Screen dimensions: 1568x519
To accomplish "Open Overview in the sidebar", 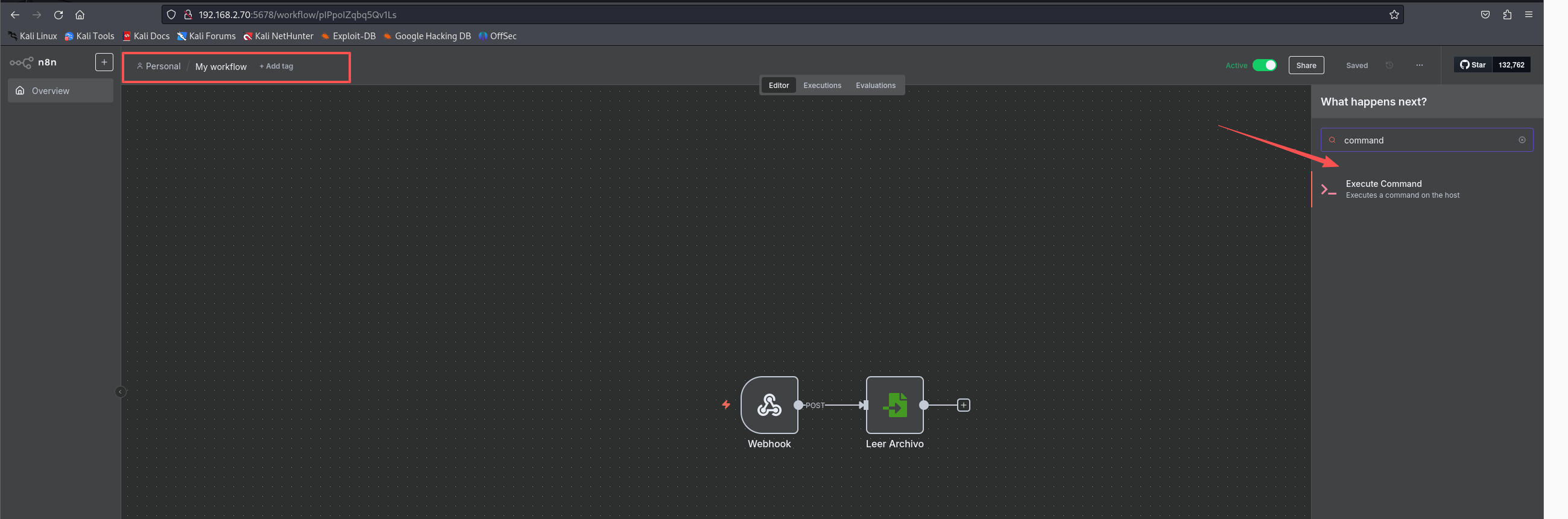I will (51, 90).
